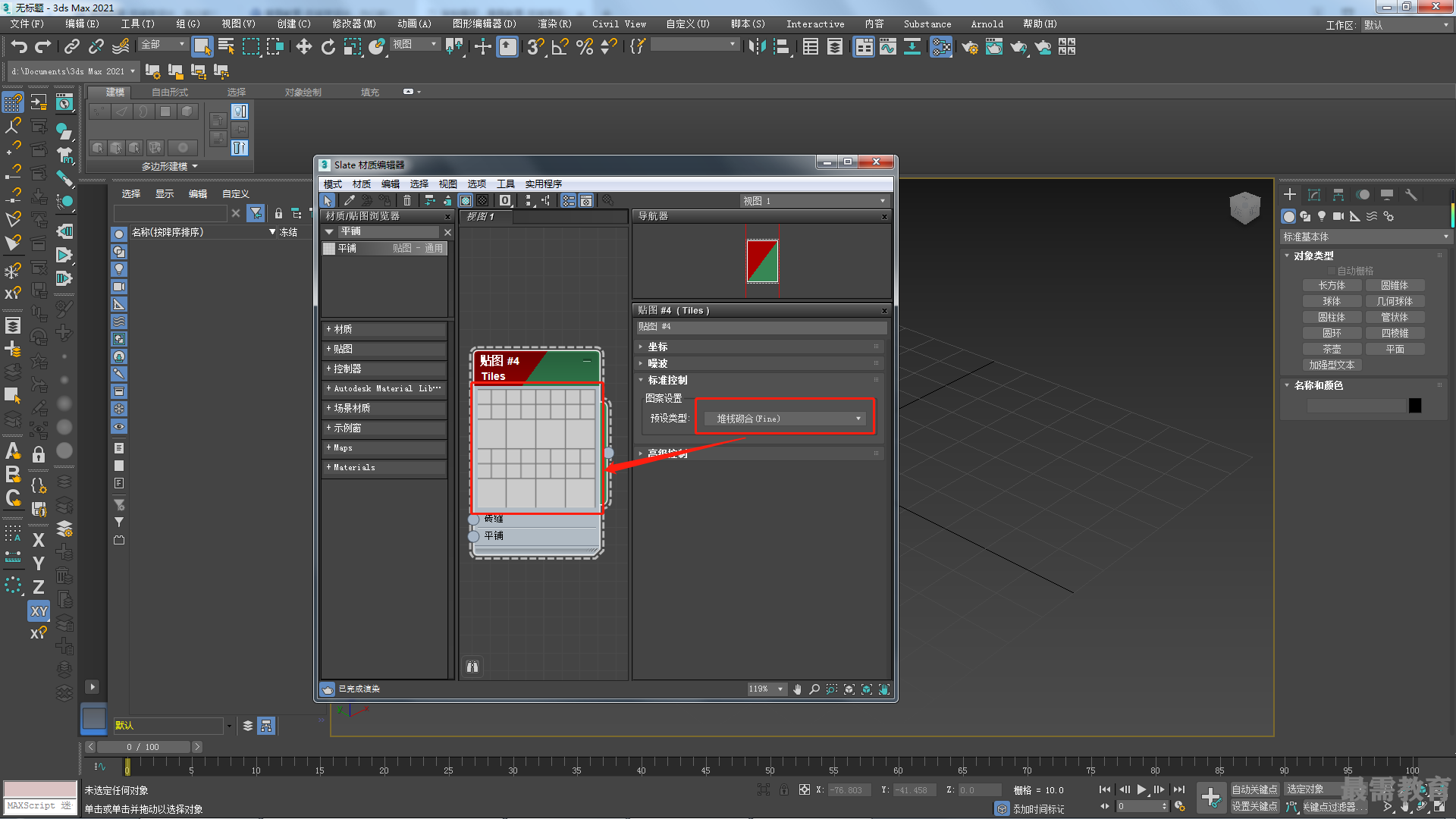Click the navigator preview thumbnail

pyautogui.click(x=762, y=262)
